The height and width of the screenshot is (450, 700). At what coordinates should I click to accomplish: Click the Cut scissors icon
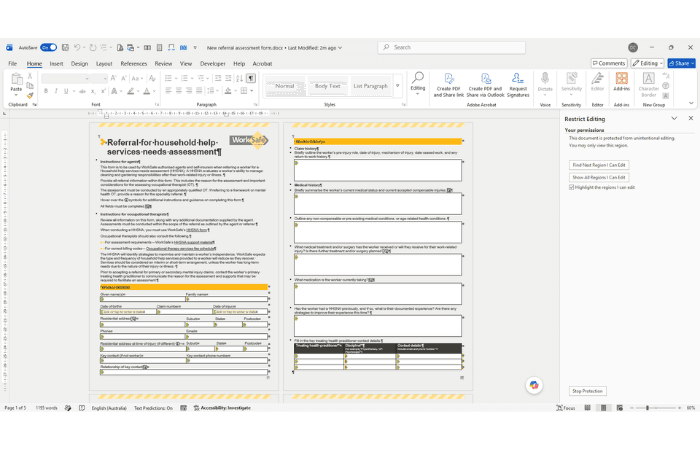coord(30,76)
